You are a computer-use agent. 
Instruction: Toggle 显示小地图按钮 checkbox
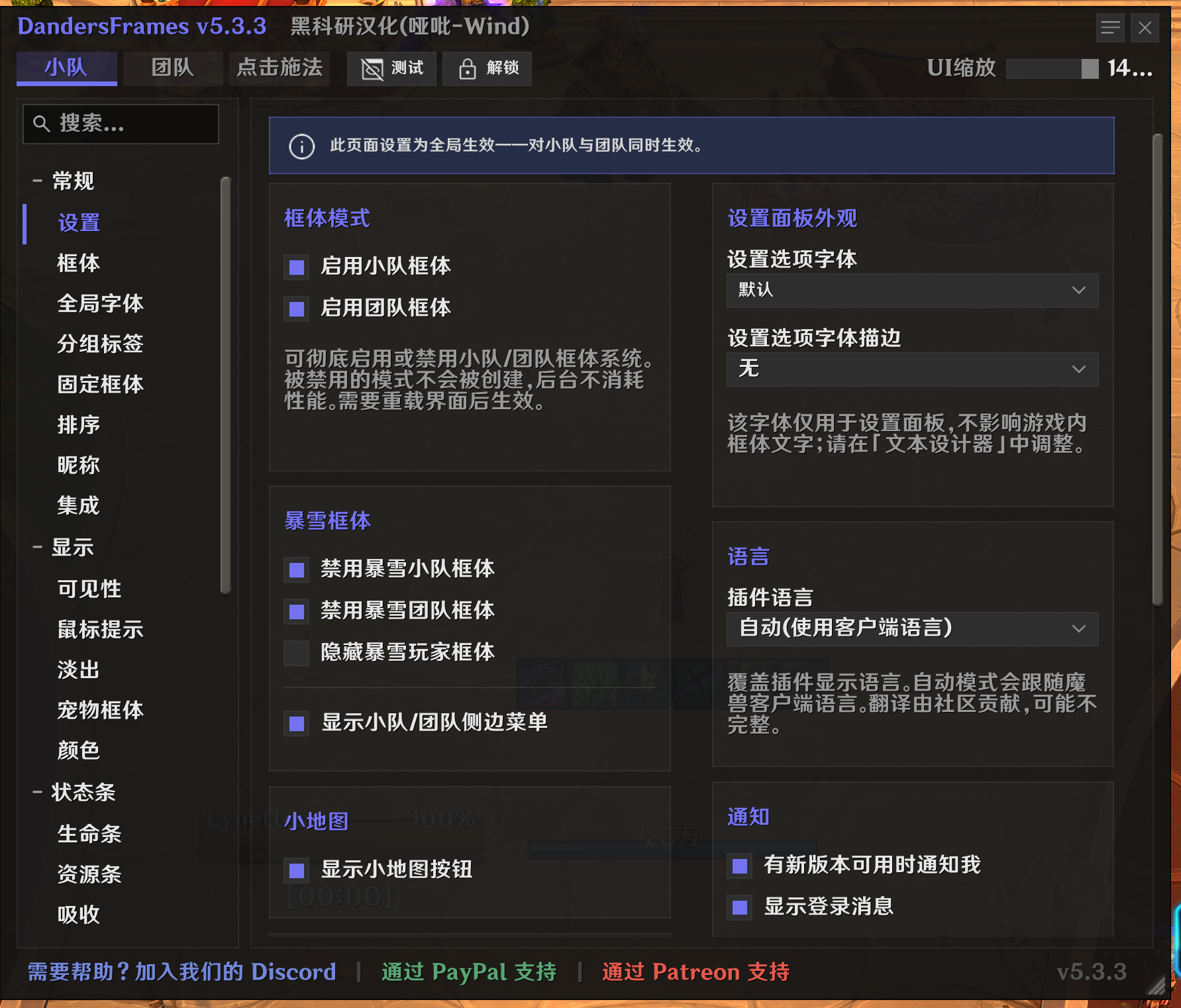(297, 870)
